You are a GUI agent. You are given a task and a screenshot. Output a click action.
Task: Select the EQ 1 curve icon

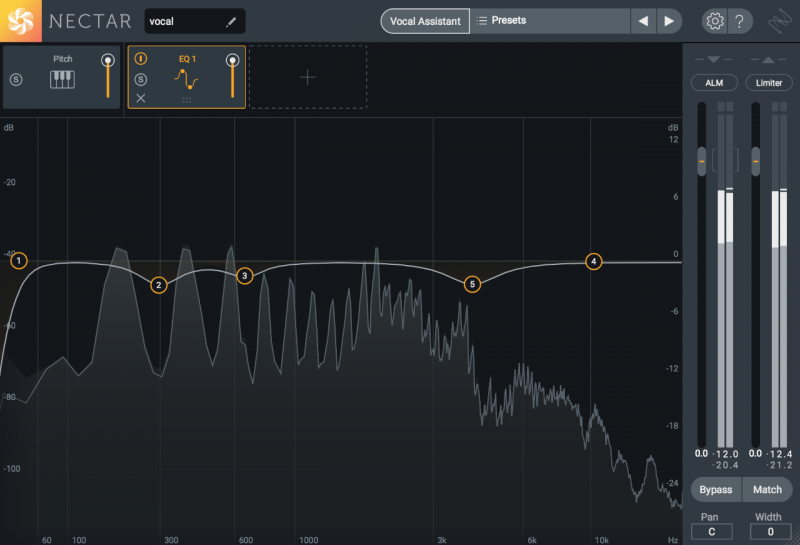pos(186,80)
